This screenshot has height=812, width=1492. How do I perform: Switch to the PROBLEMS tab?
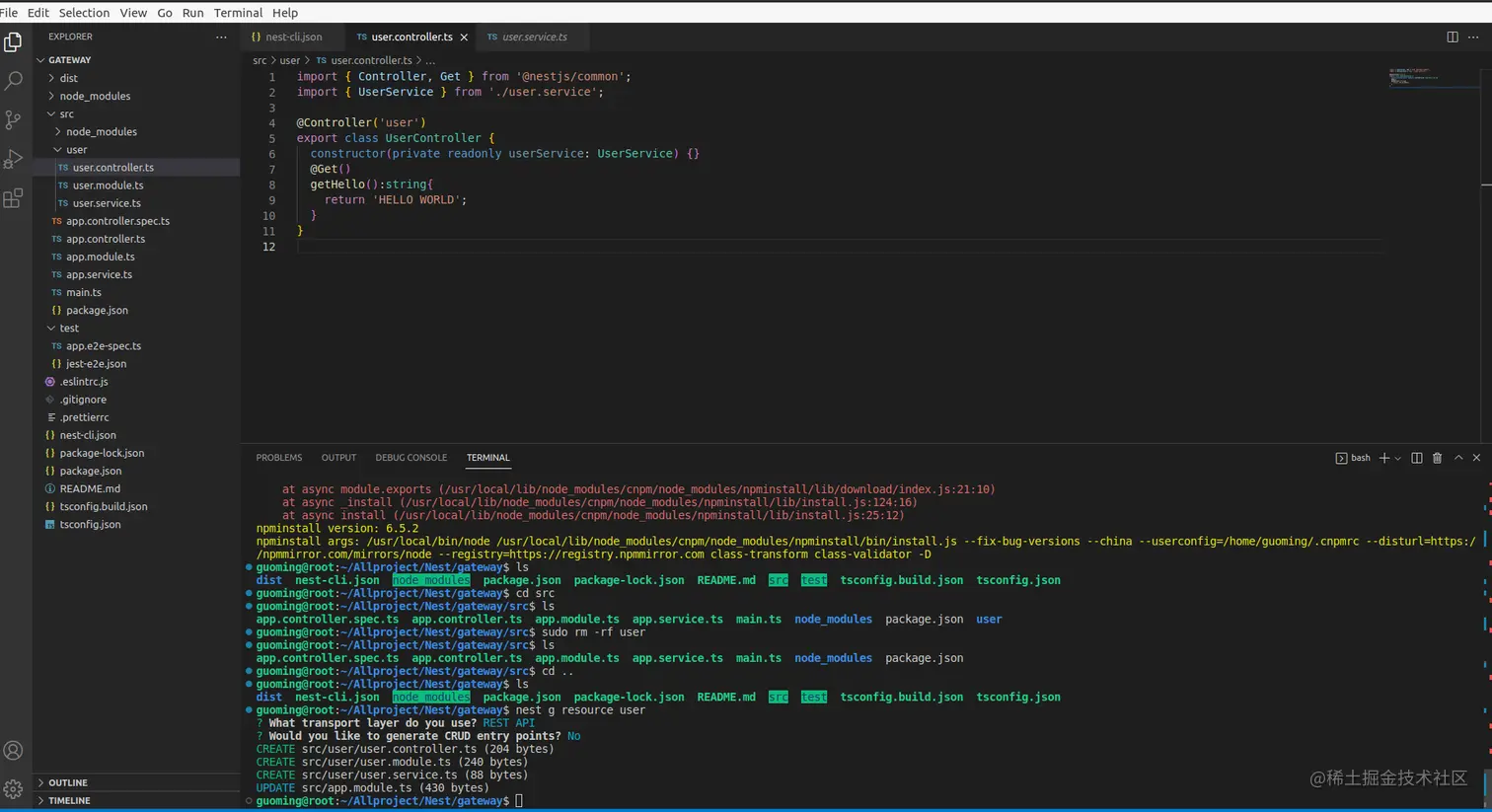click(x=278, y=458)
